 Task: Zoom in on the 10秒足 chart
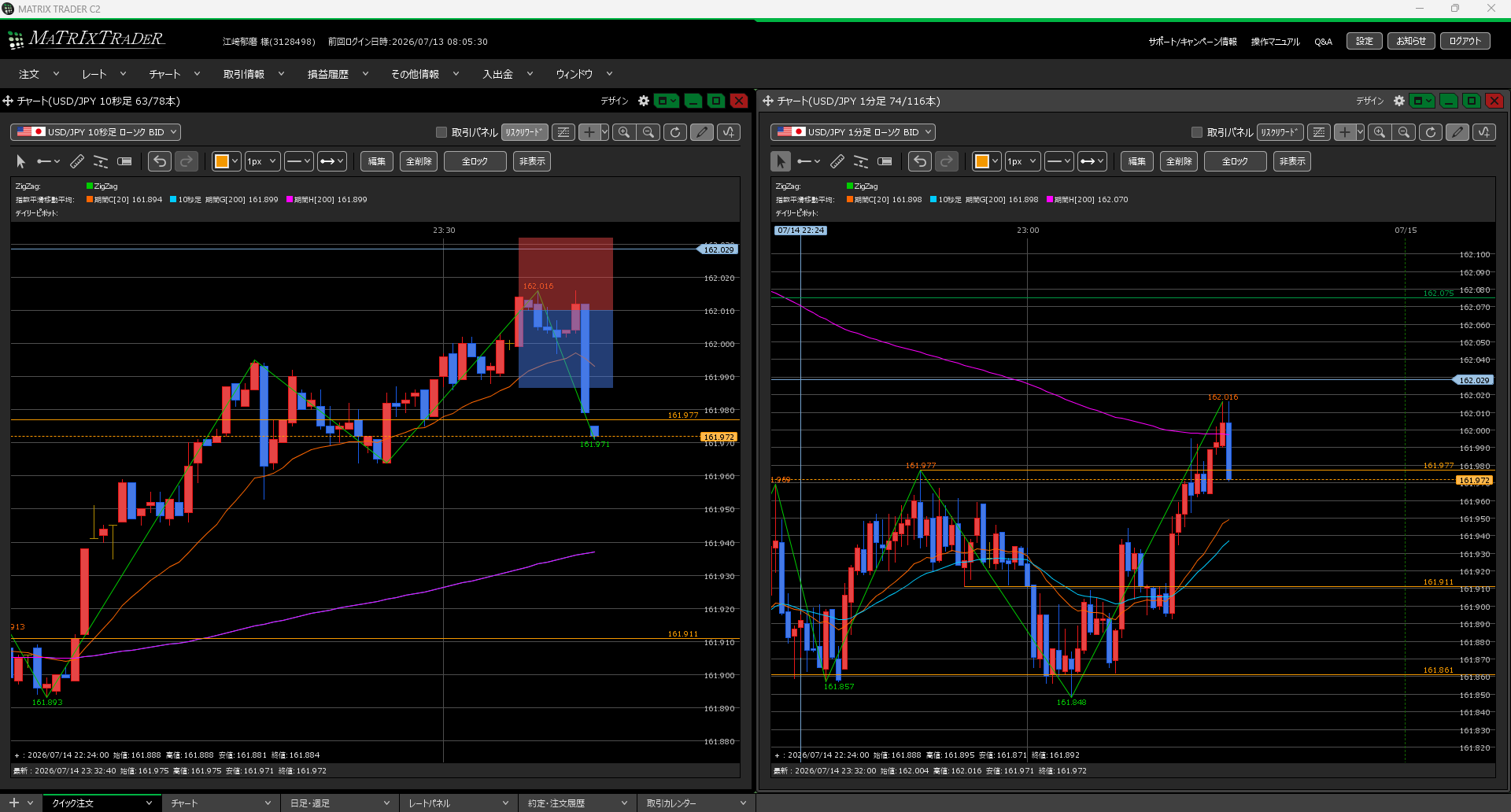[624, 132]
